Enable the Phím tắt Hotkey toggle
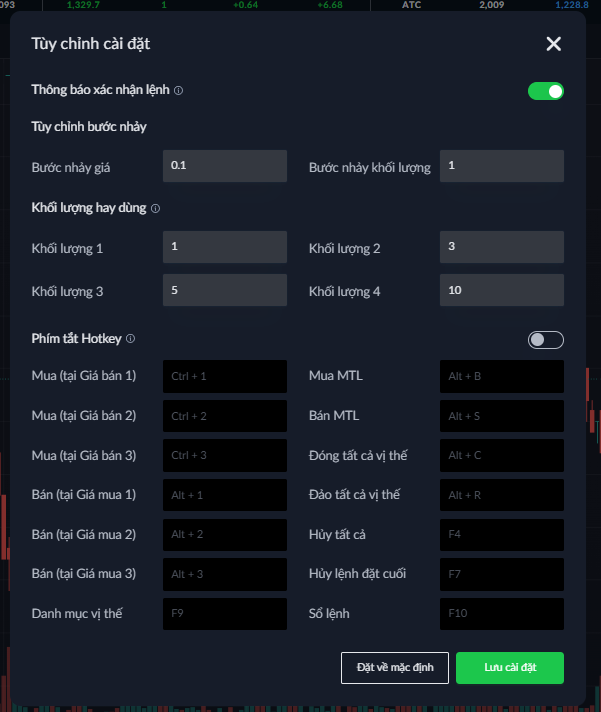 pyautogui.click(x=546, y=340)
